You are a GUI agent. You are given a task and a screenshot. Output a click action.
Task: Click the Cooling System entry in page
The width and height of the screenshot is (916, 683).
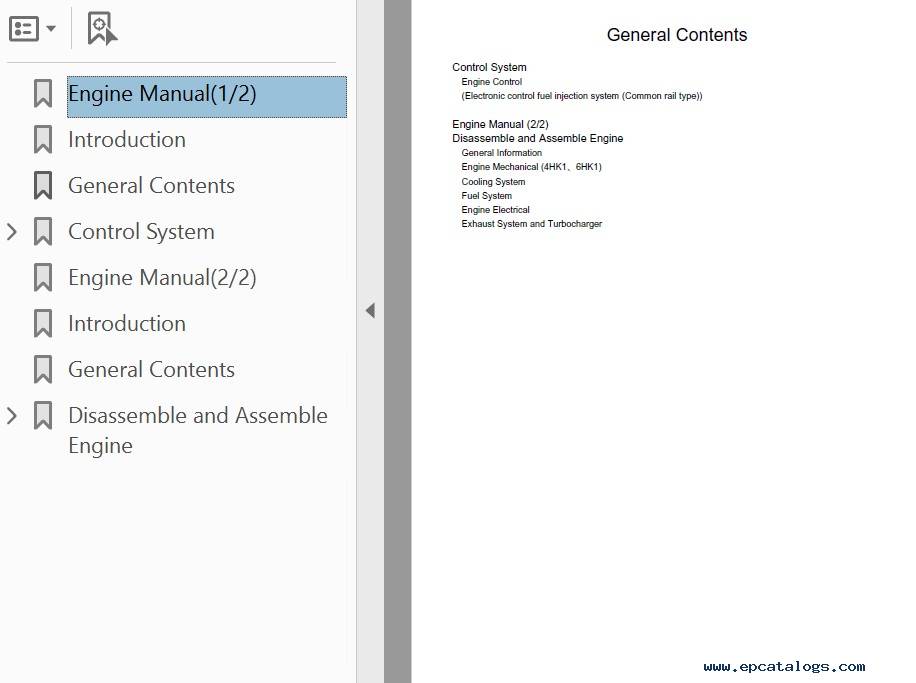(493, 182)
